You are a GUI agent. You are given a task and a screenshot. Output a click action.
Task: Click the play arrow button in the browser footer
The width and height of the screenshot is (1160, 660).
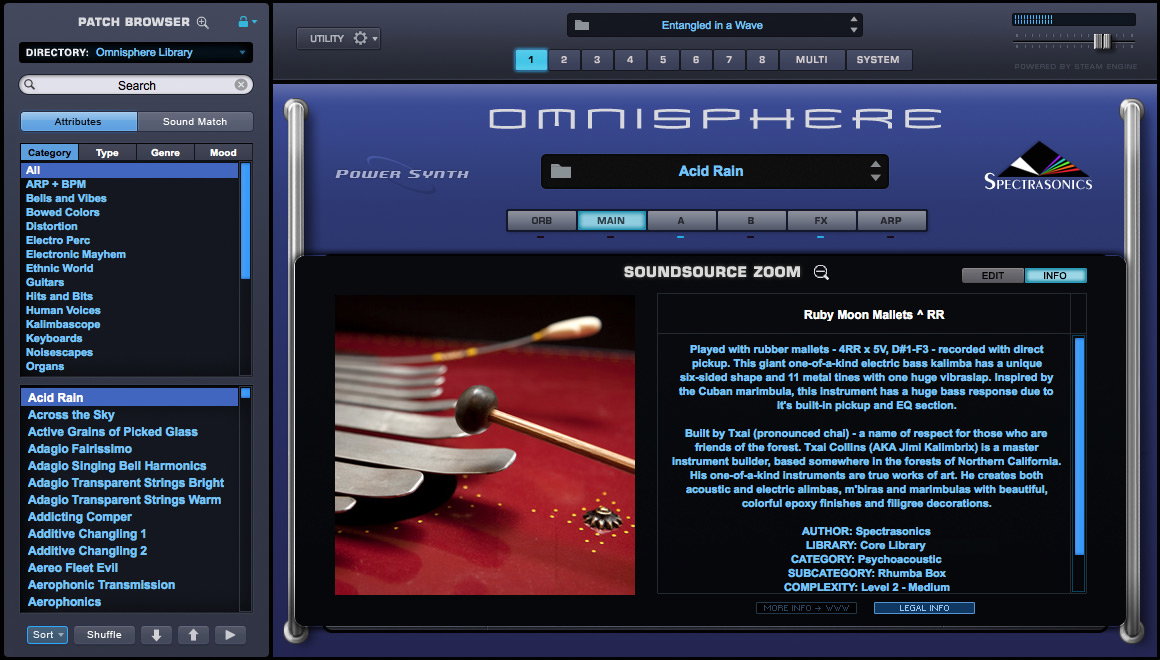tap(230, 635)
